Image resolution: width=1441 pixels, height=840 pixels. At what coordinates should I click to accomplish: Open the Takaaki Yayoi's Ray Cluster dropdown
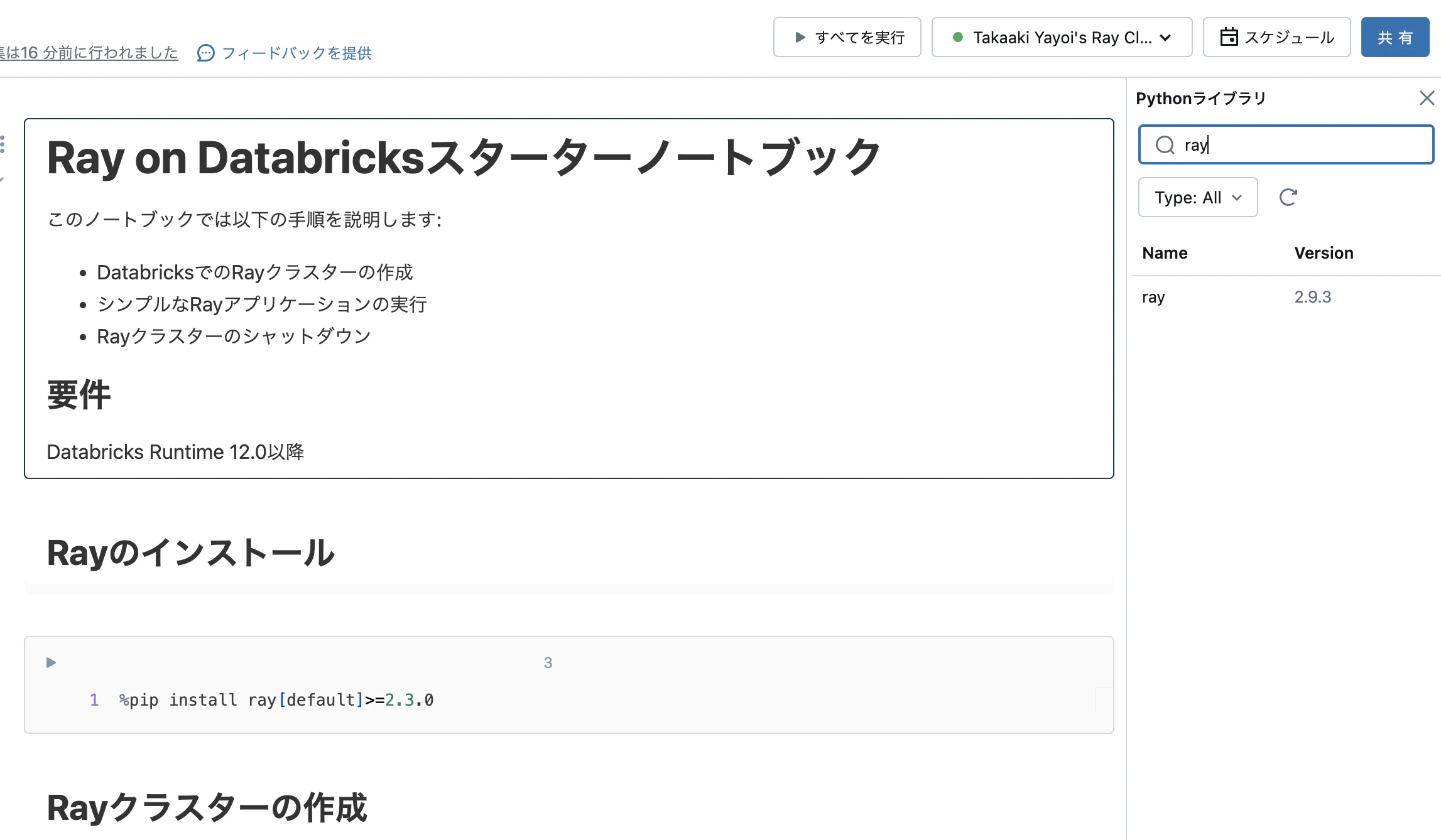coord(1062,38)
